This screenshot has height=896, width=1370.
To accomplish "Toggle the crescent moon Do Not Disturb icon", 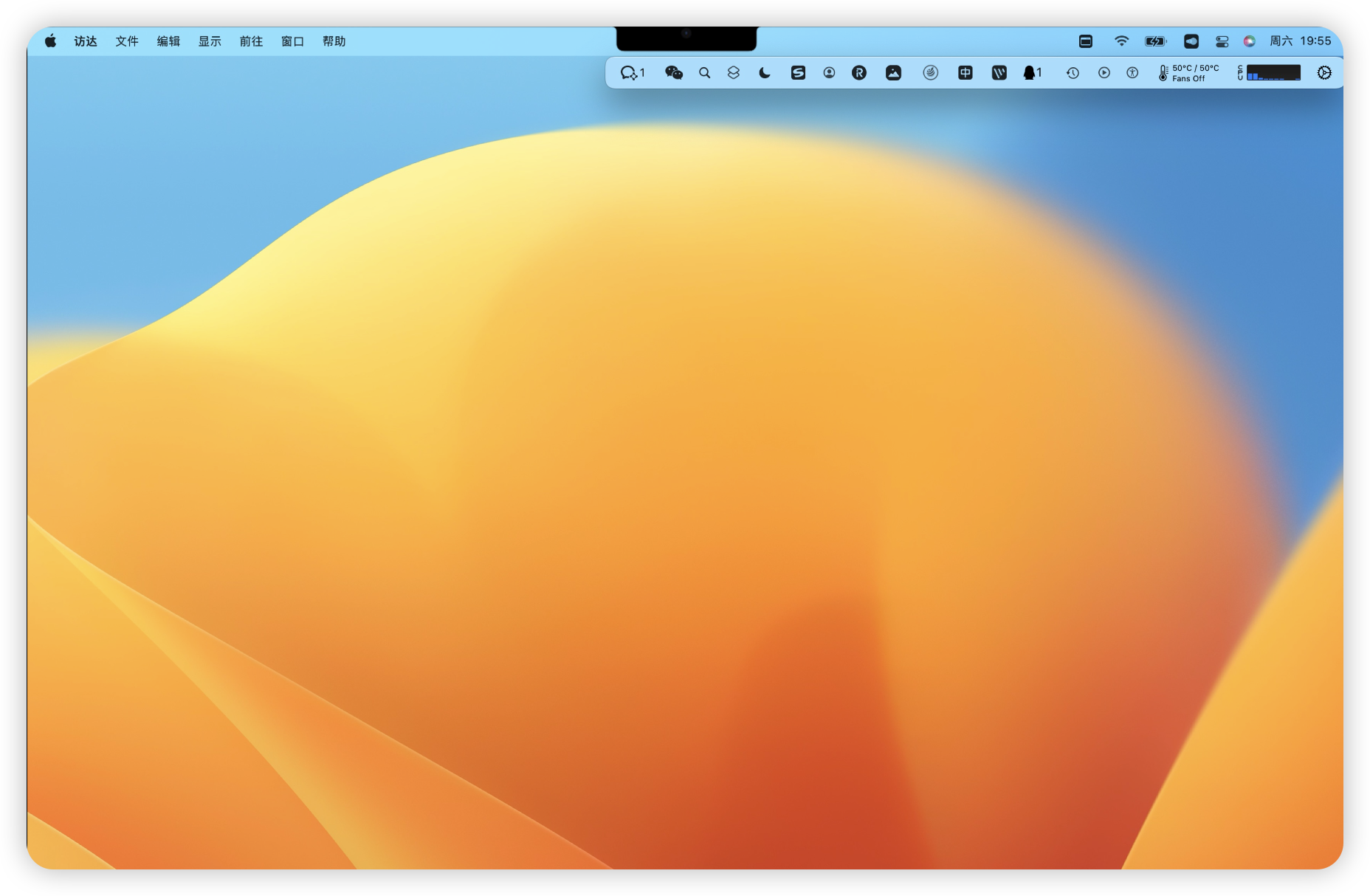I will tap(765, 72).
